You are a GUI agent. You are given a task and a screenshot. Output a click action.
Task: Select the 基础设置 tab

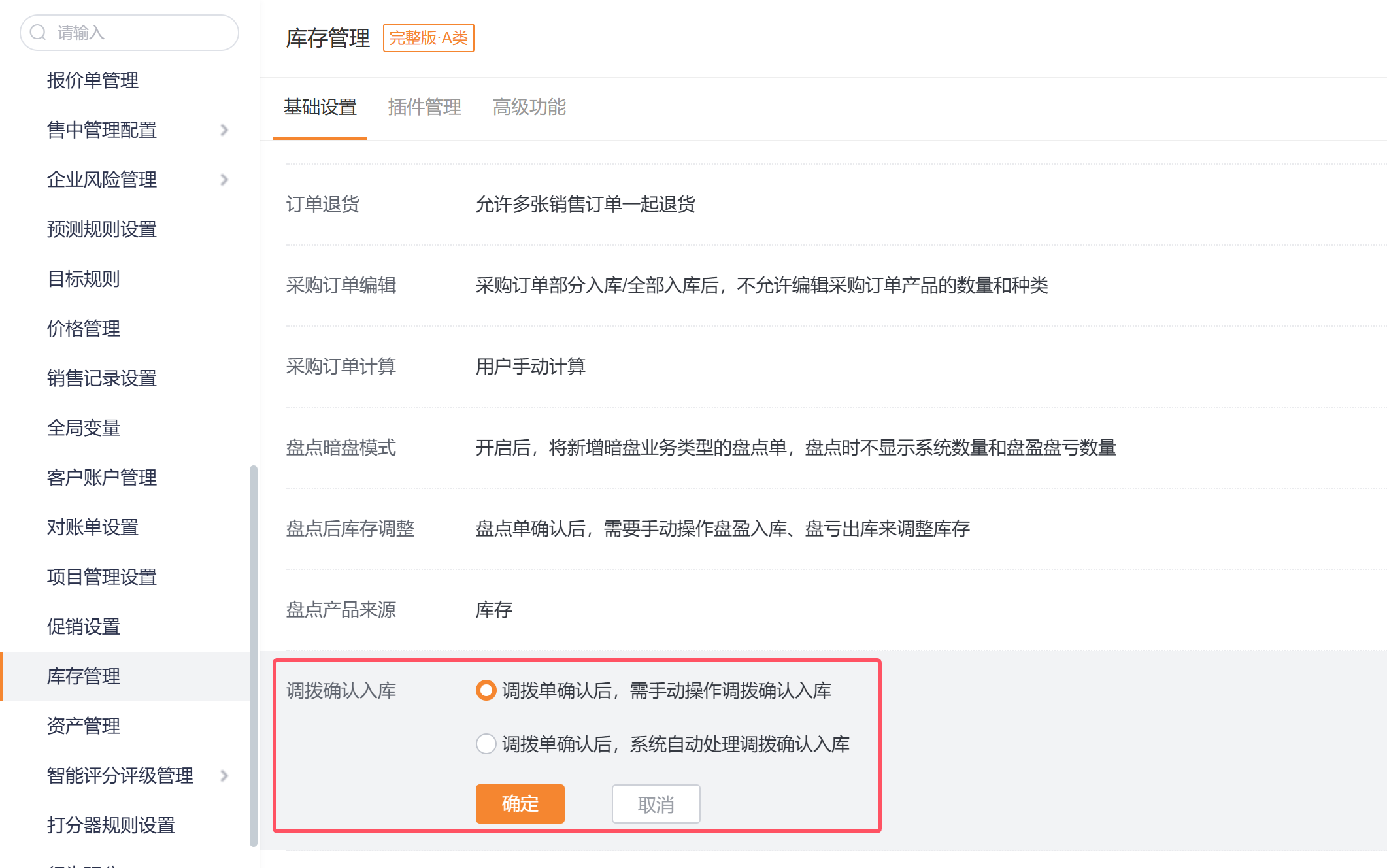pos(320,107)
